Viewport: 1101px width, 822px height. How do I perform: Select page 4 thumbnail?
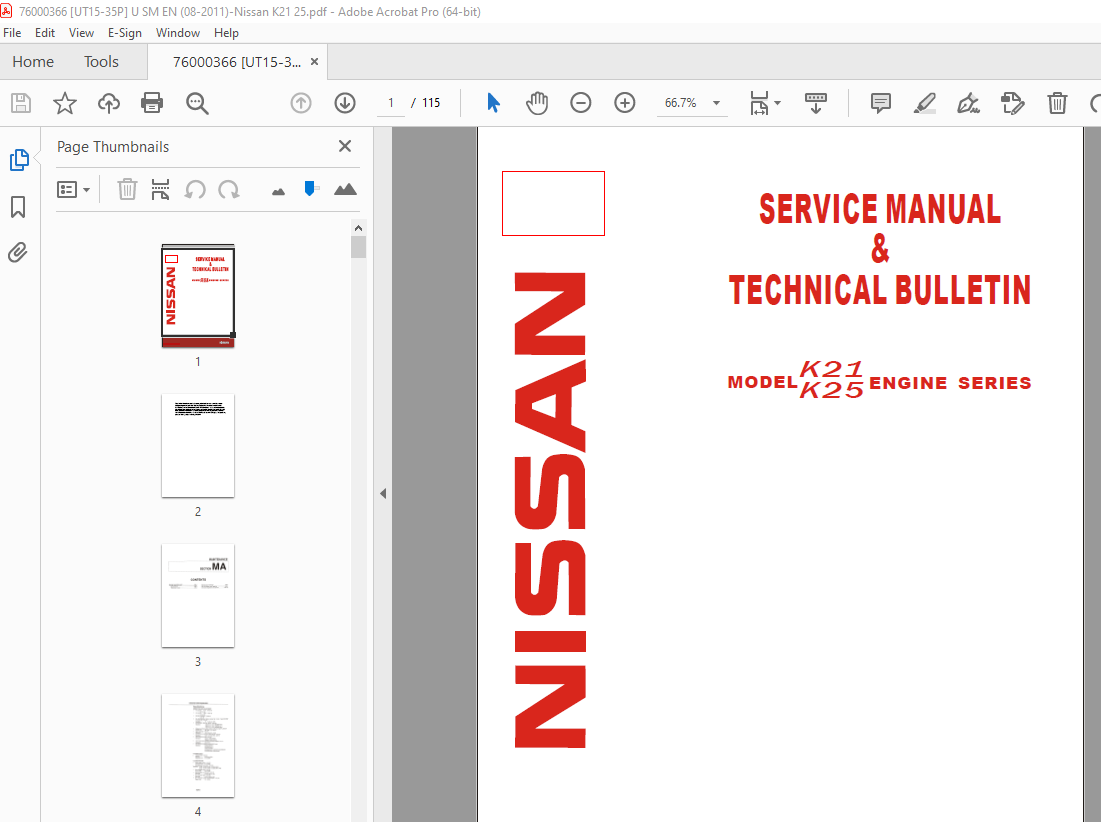pos(198,745)
